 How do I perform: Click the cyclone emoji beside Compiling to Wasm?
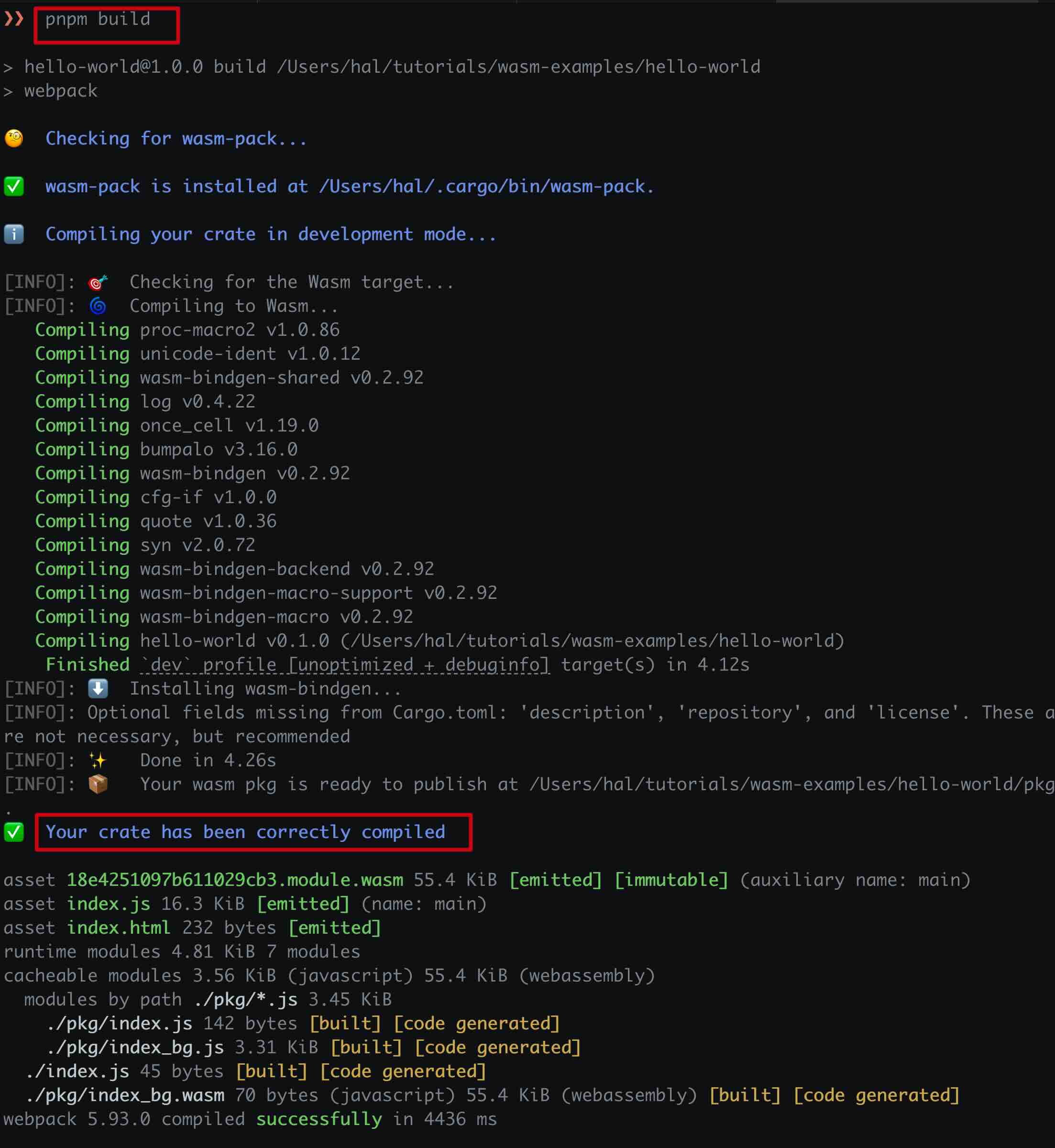click(x=98, y=306)
